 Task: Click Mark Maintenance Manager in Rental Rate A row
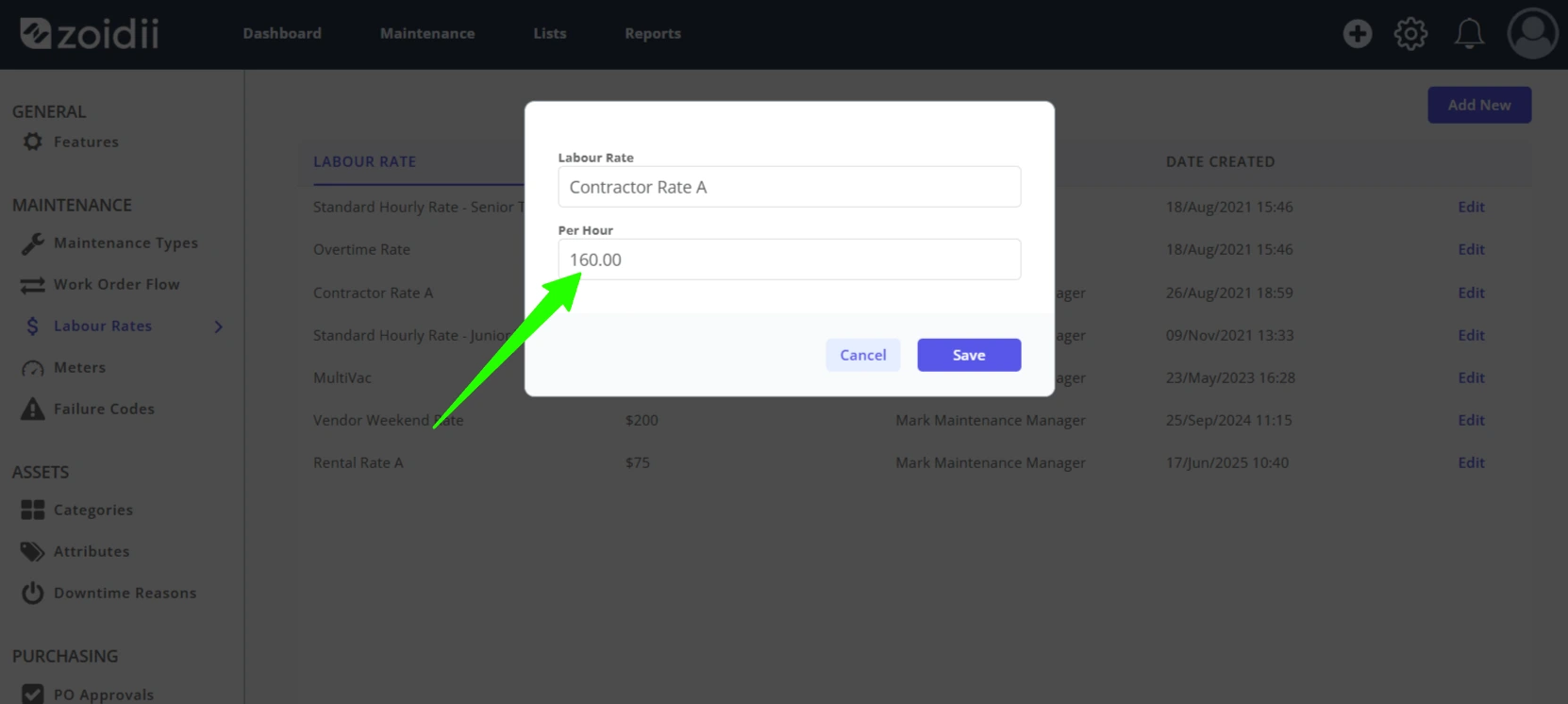point(990,462)
